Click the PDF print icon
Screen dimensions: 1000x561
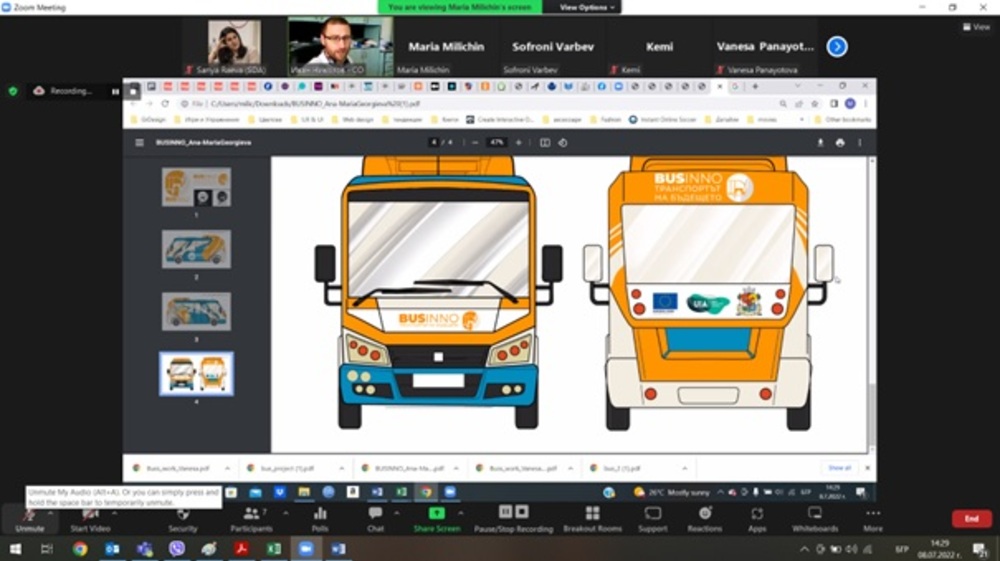840,143
